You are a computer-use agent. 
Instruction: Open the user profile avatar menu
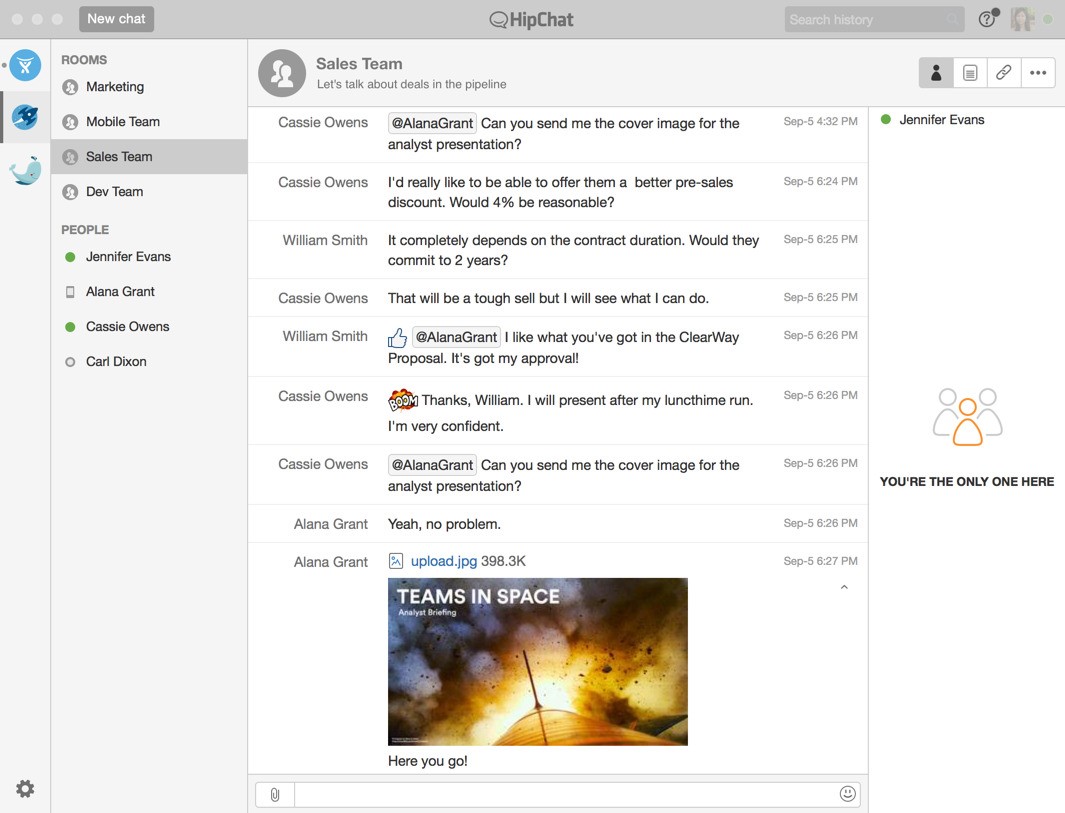[1022, 19]
